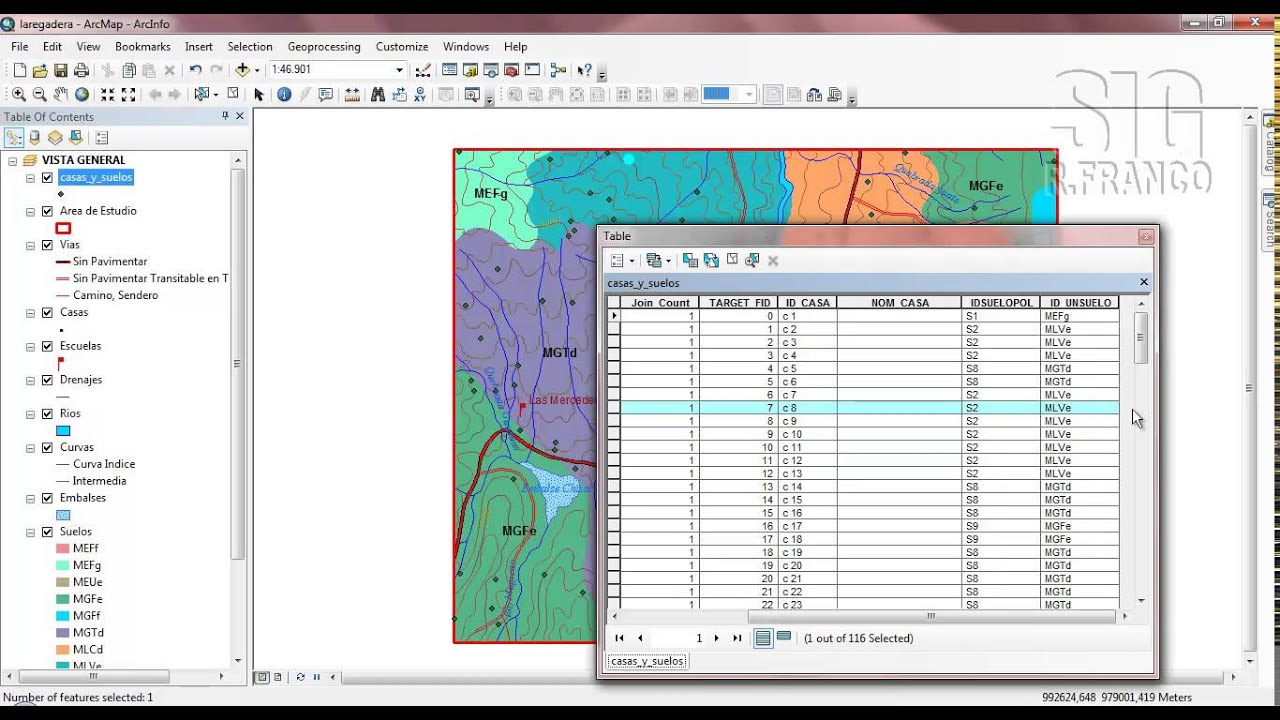1280x720 pixels.
Task: Click the Full Extent globe icon
Action: coord(82,94)
